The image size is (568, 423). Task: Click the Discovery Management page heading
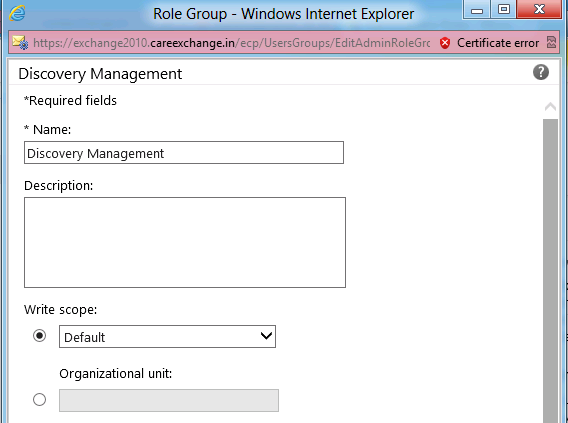(100, 74)
